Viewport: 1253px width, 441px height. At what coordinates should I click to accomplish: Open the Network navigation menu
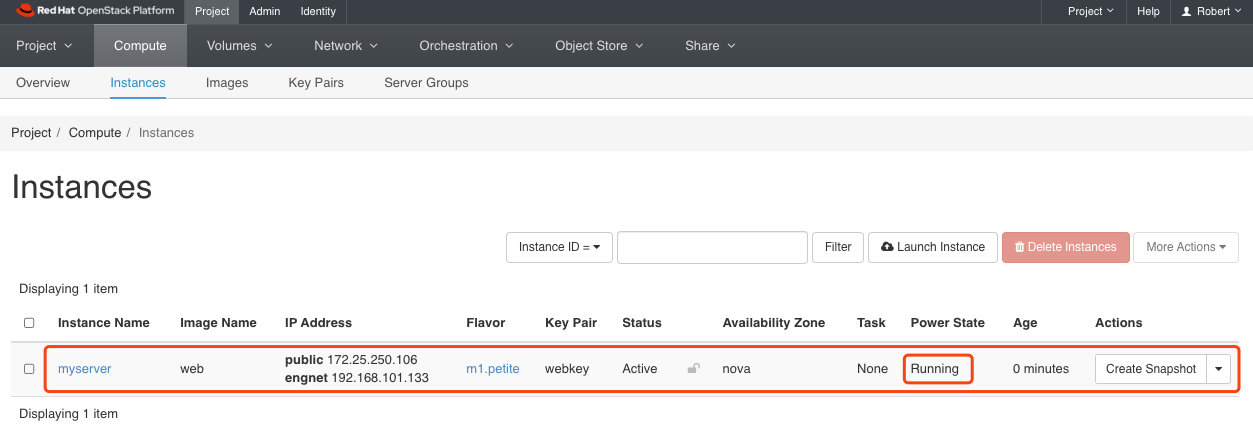[345, 46]
